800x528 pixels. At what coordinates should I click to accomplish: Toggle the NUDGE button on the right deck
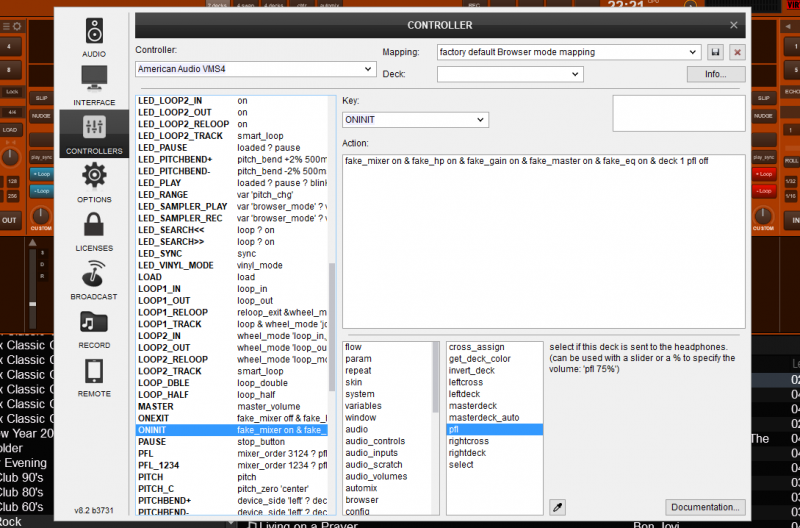click(764, 116)
